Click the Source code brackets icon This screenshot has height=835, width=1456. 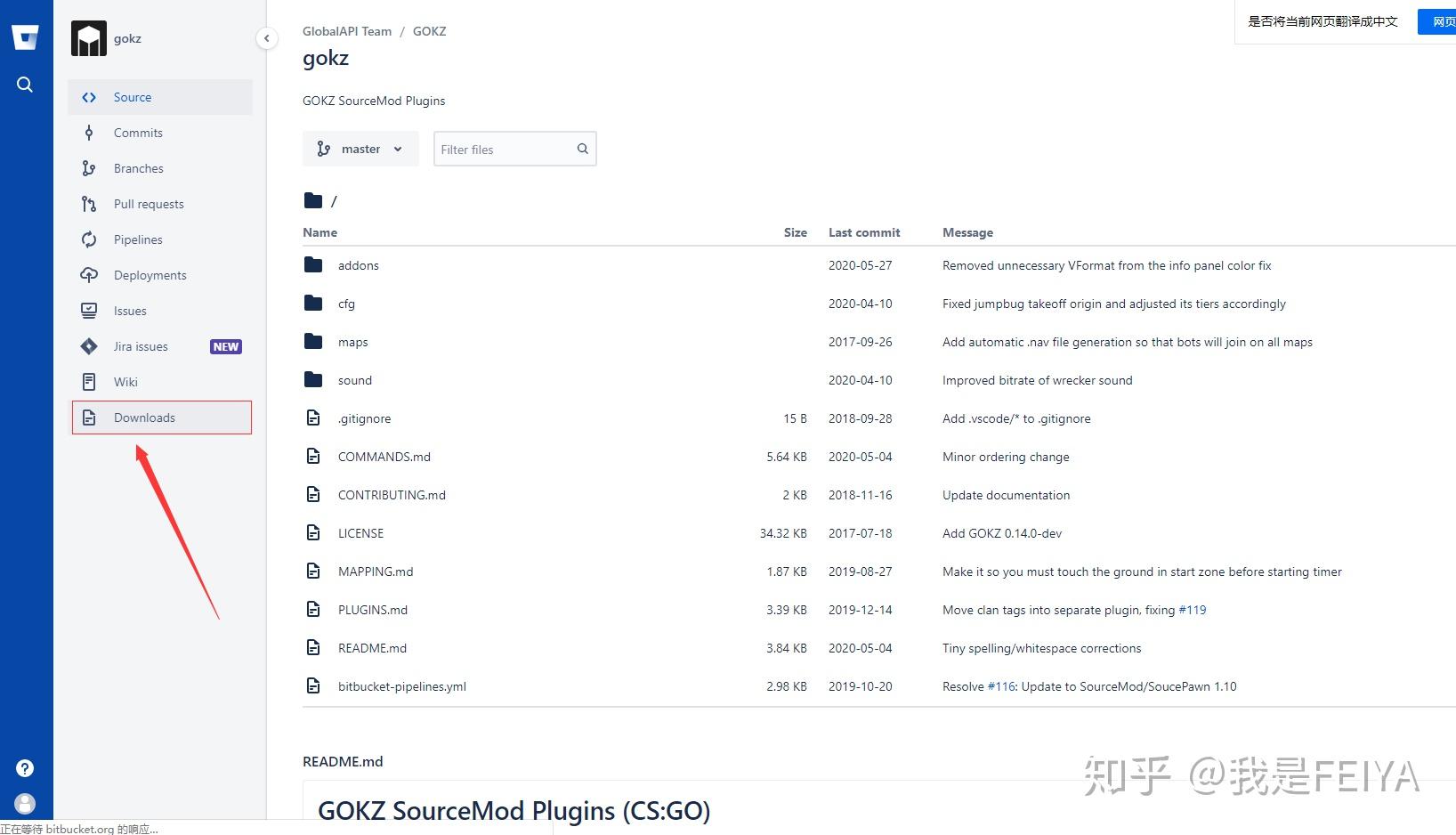[x=89, y=97]
